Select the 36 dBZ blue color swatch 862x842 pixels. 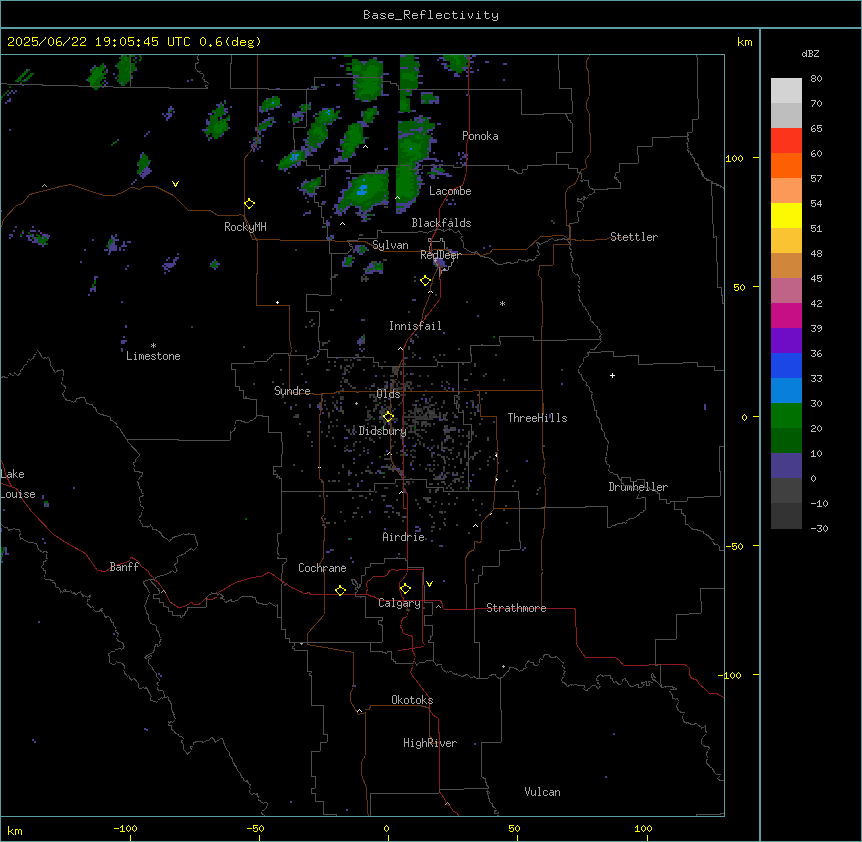tap(786, 365)
